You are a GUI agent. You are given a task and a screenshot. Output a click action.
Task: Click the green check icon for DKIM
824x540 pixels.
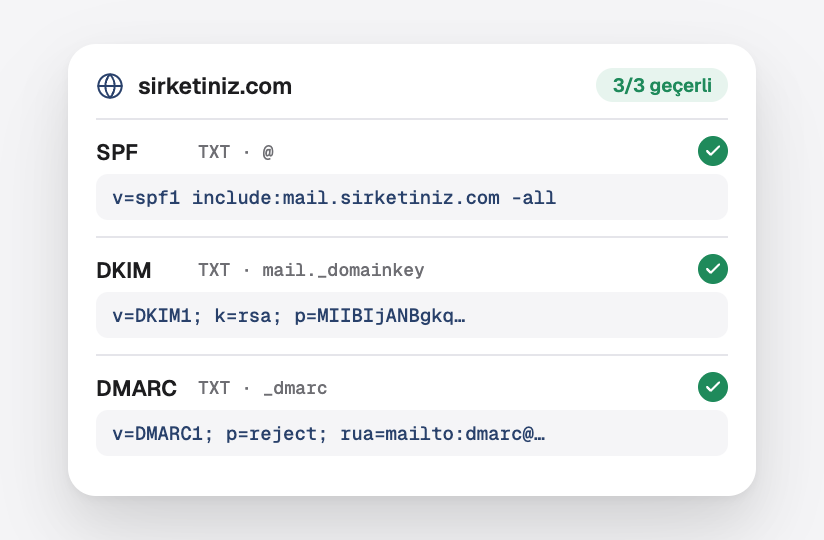coord(713,269)
